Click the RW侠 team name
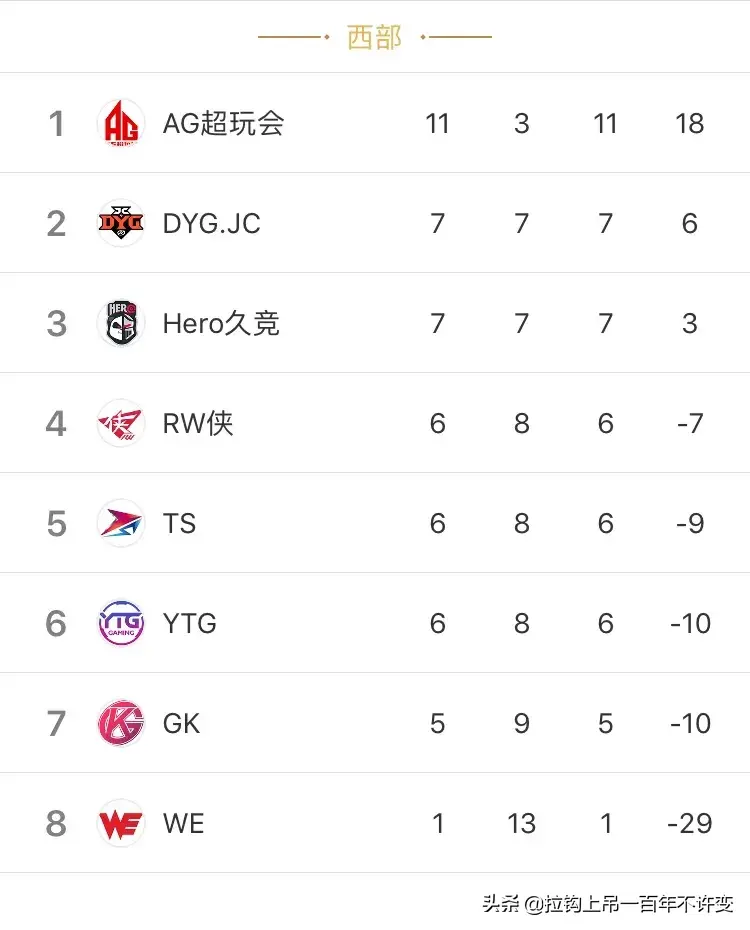 pos(198,423)
